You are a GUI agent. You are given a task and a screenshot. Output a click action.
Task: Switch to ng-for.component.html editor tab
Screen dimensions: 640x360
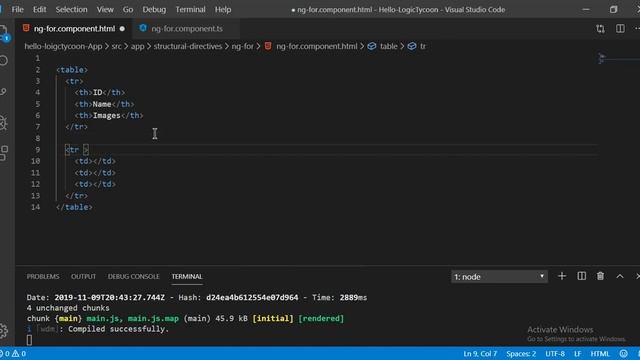[x=74, y=29]
